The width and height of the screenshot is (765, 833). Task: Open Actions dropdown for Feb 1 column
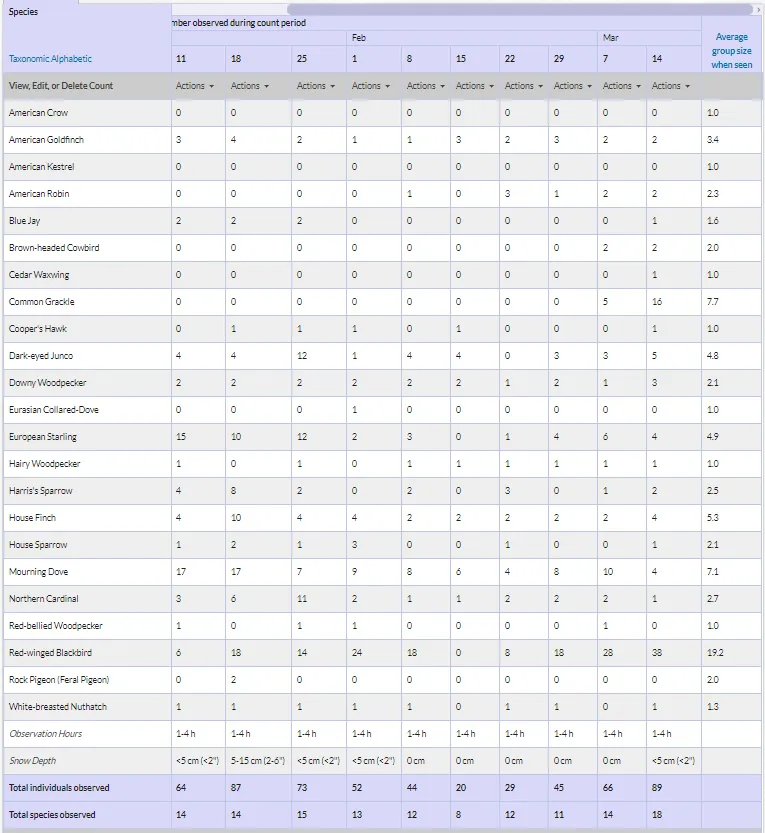pos(371,86)
